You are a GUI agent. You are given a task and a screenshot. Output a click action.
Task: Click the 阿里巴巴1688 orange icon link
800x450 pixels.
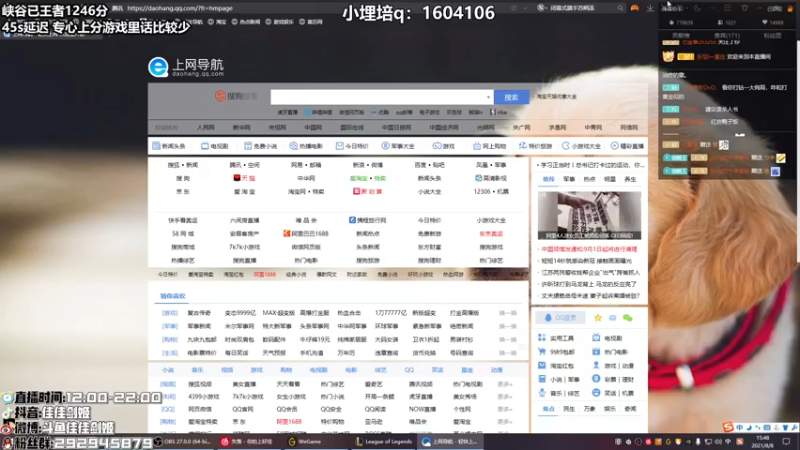click(x=306, y=234)
